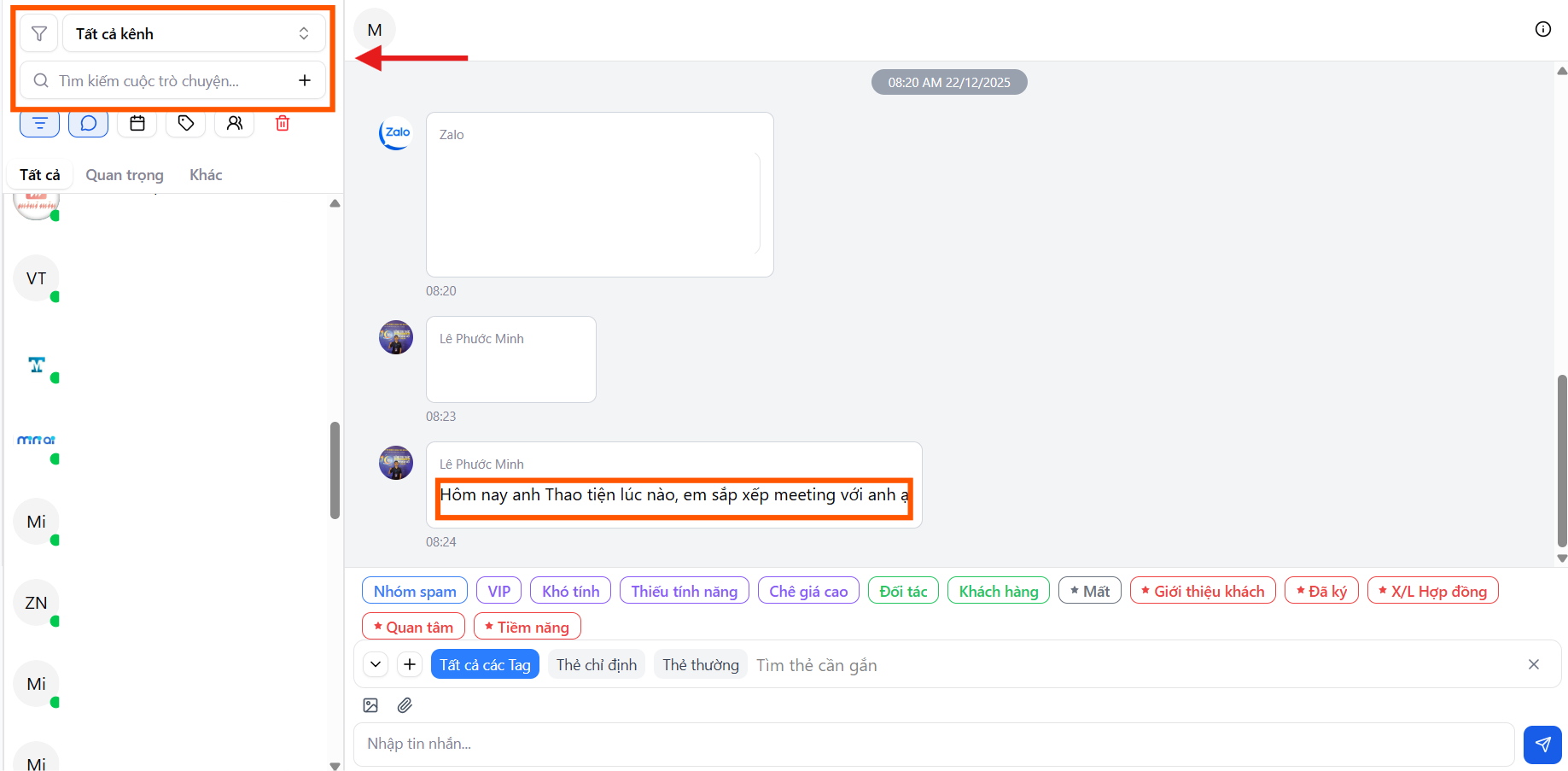Toggle the chat bubble filter button
Viewport: 1568px width, 771px height.
88,124
